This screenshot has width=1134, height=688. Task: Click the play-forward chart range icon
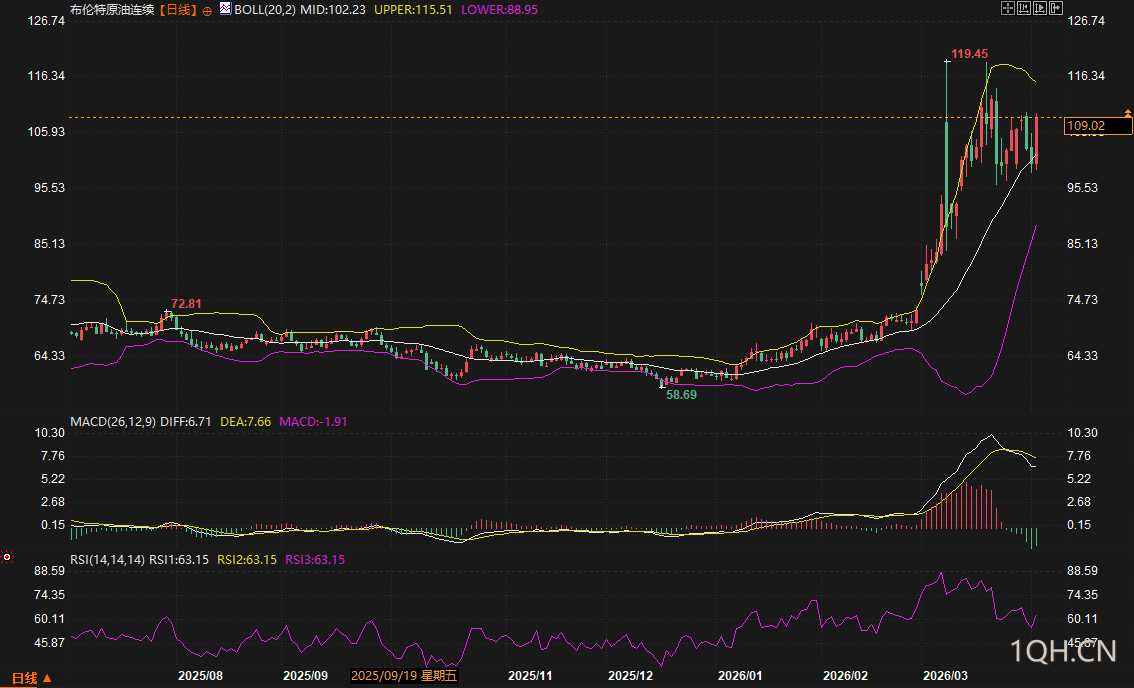[1039, 8]
